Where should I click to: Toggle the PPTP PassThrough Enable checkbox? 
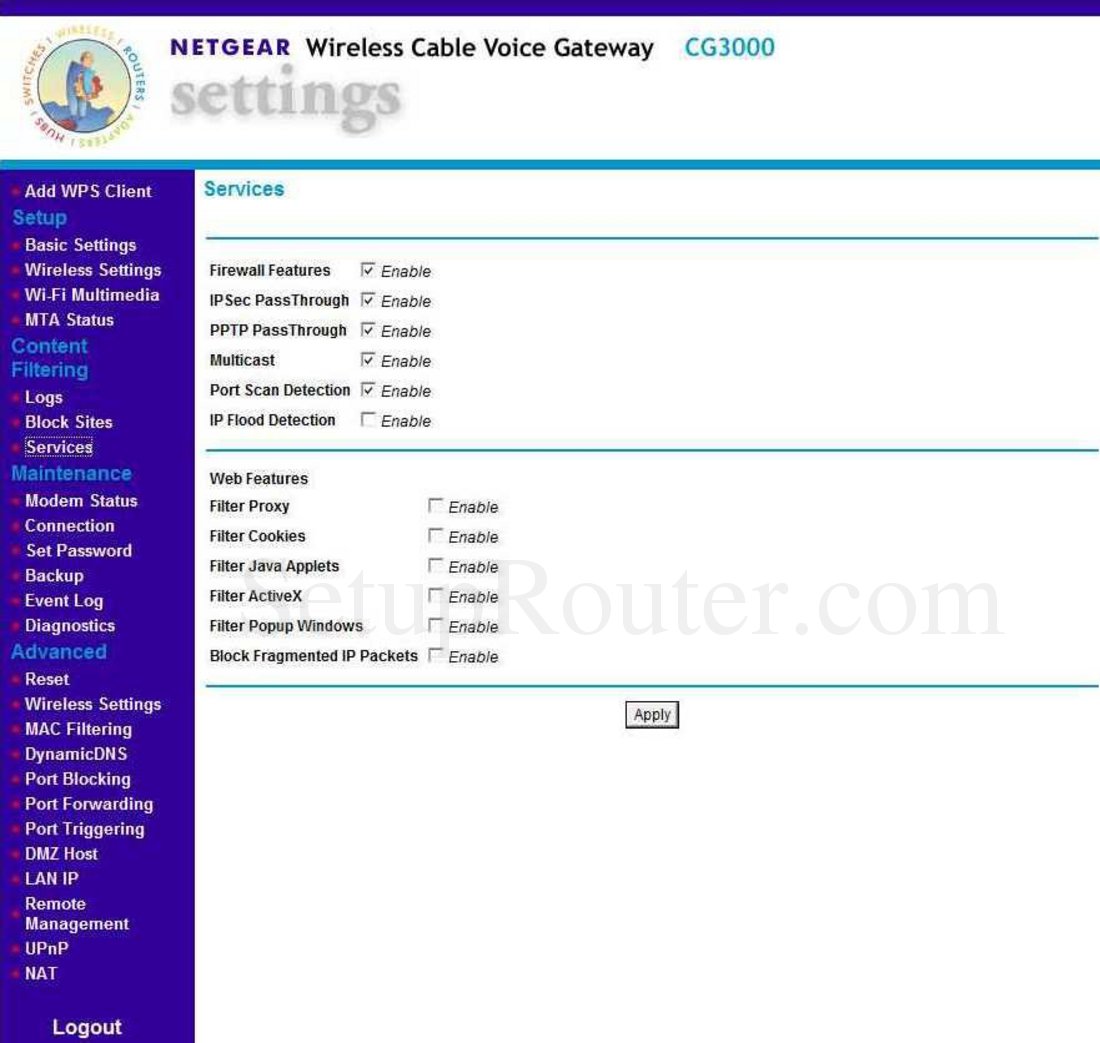[368, 330]
